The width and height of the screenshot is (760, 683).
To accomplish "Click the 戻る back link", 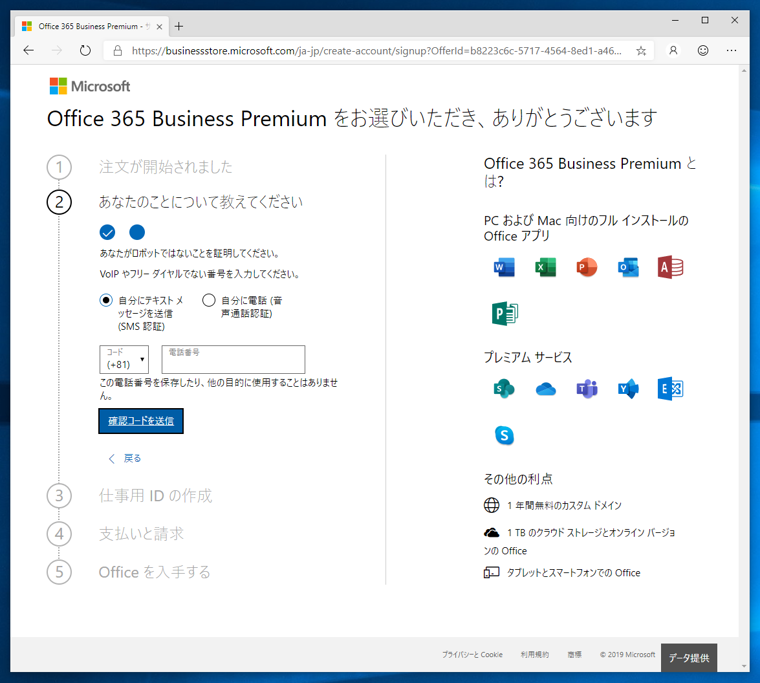I will click(125, 458).
